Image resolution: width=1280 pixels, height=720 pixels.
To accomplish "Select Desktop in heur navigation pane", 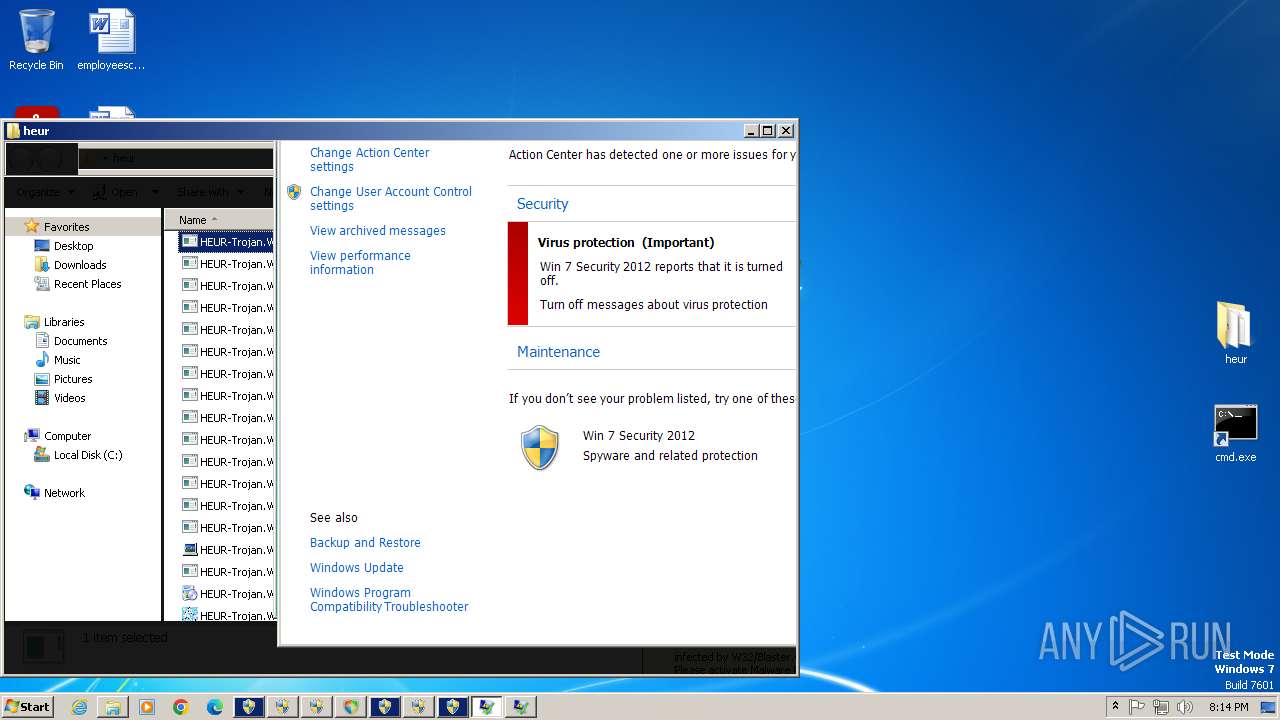I will coord(73,246).
